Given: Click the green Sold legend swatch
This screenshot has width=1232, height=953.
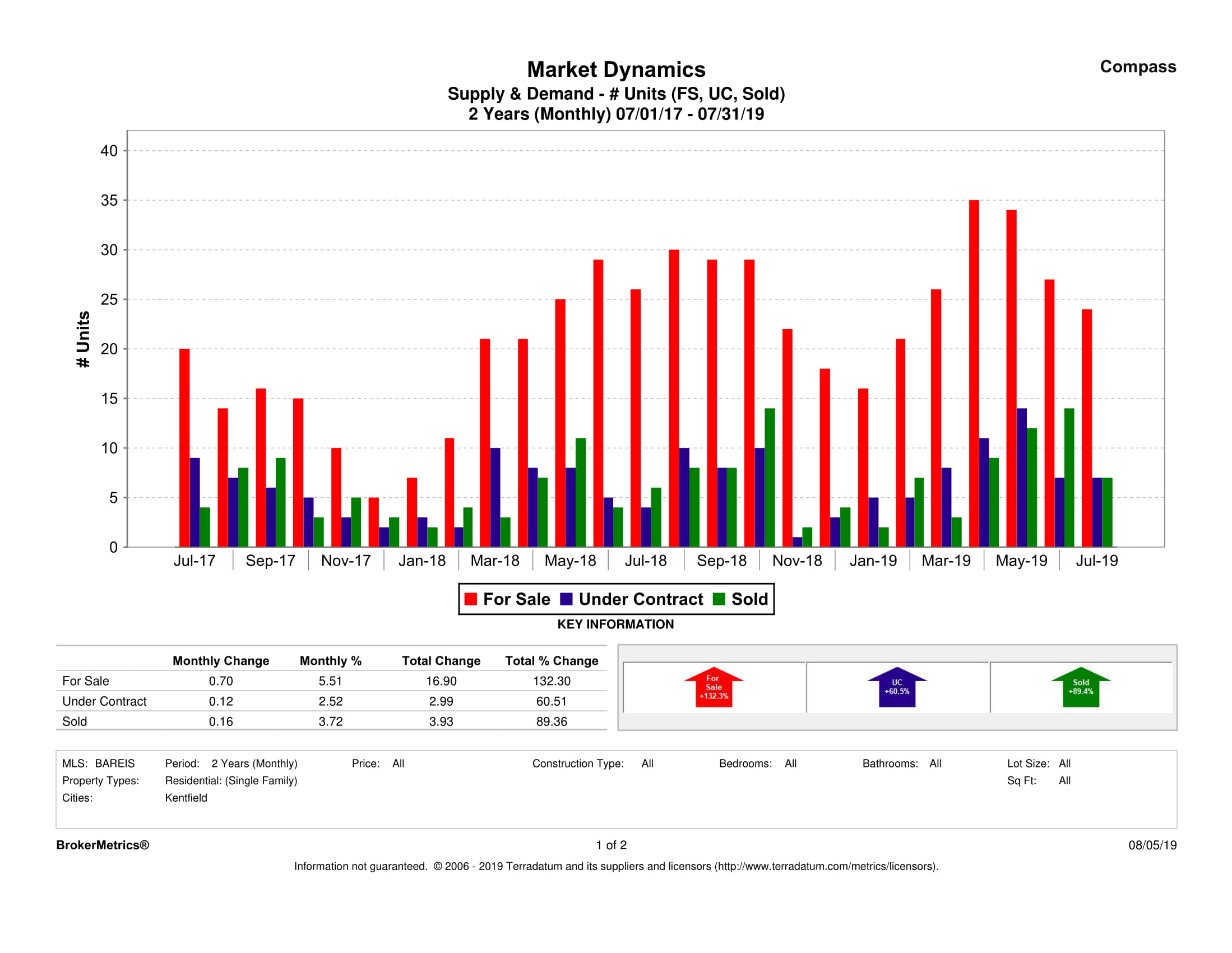Looking at the screenshot, I should point(719,599).
